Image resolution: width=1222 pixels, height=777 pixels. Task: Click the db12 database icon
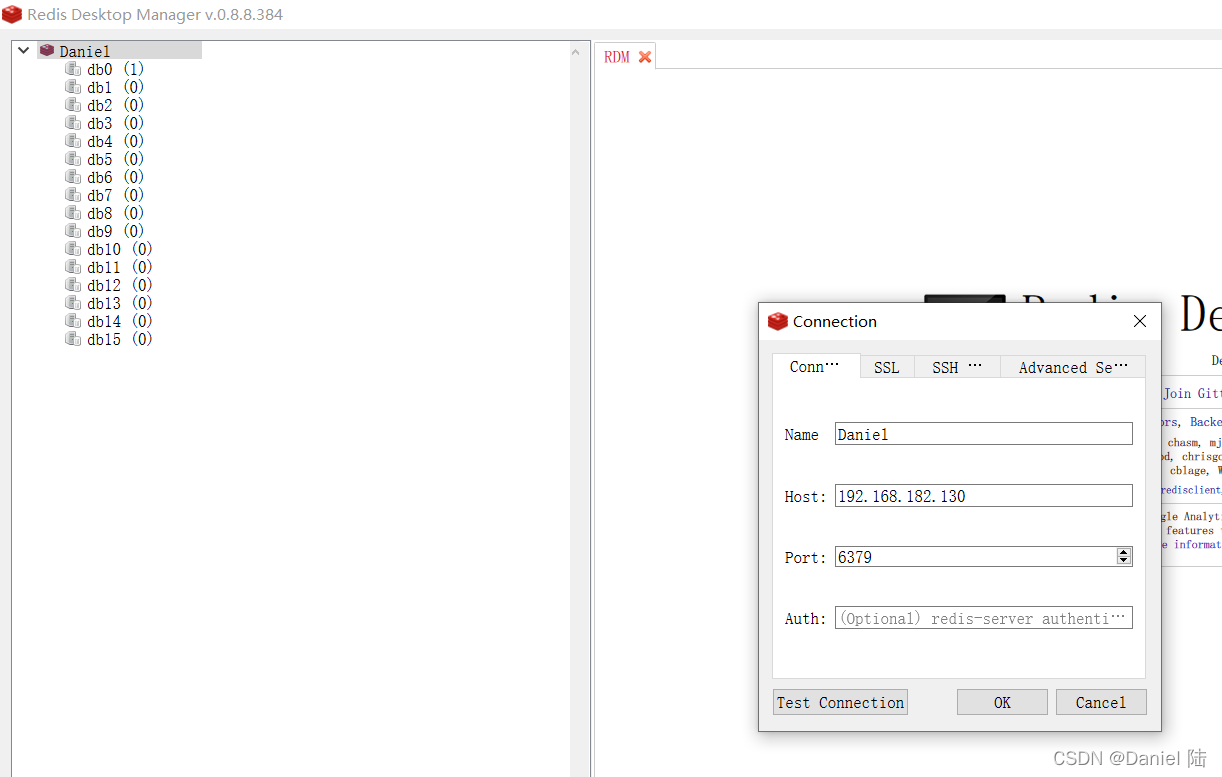(x=73, y=285)
